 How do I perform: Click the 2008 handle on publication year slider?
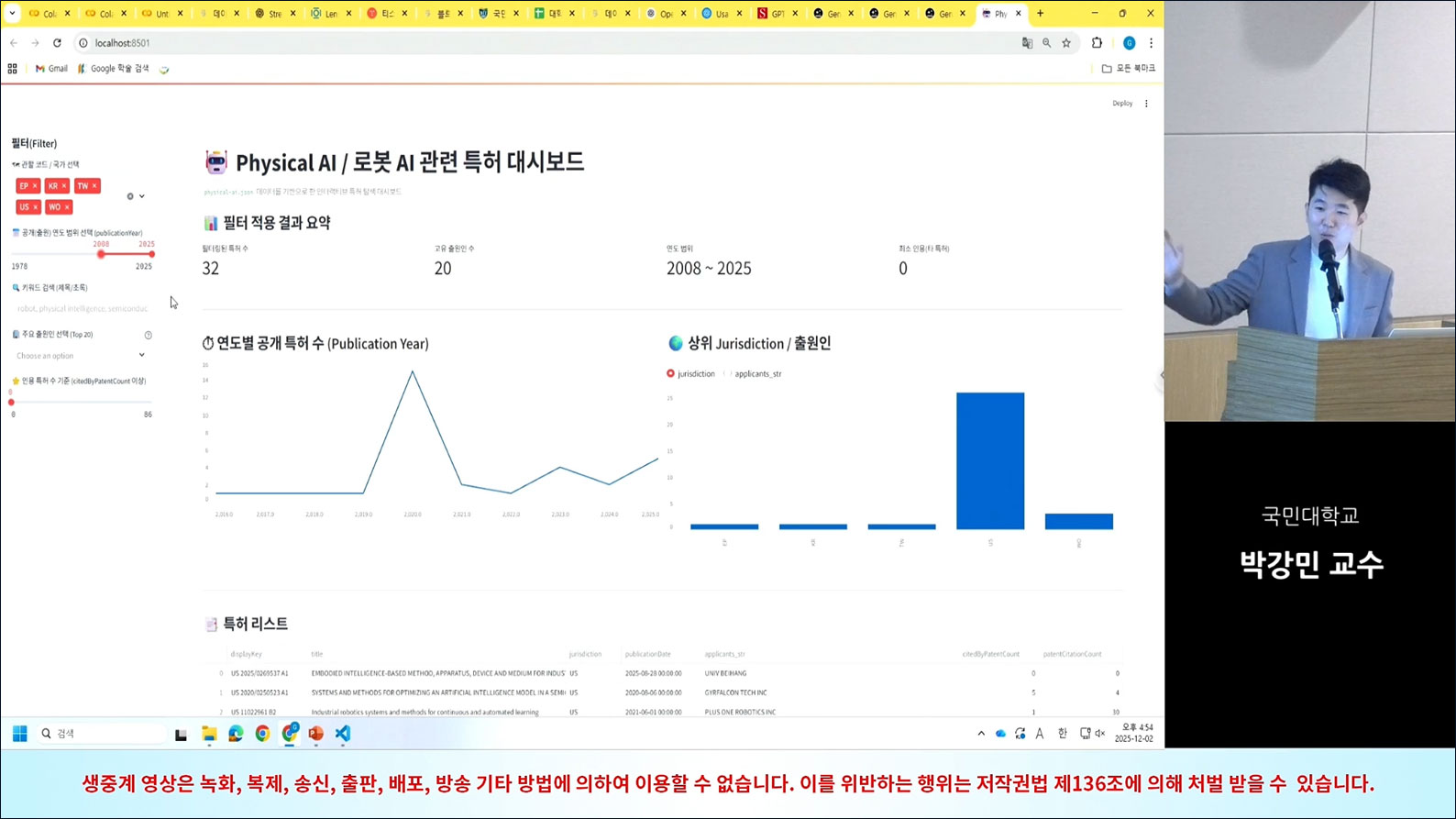101,254
